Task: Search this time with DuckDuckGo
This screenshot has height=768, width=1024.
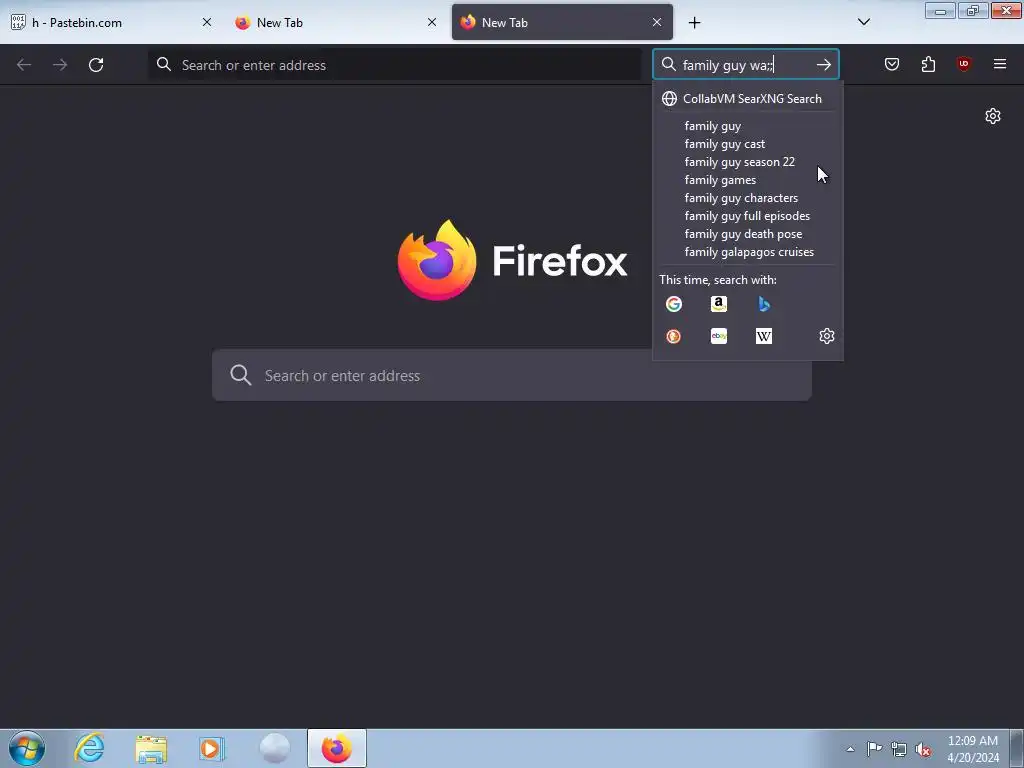Action: tap(674, 336)
